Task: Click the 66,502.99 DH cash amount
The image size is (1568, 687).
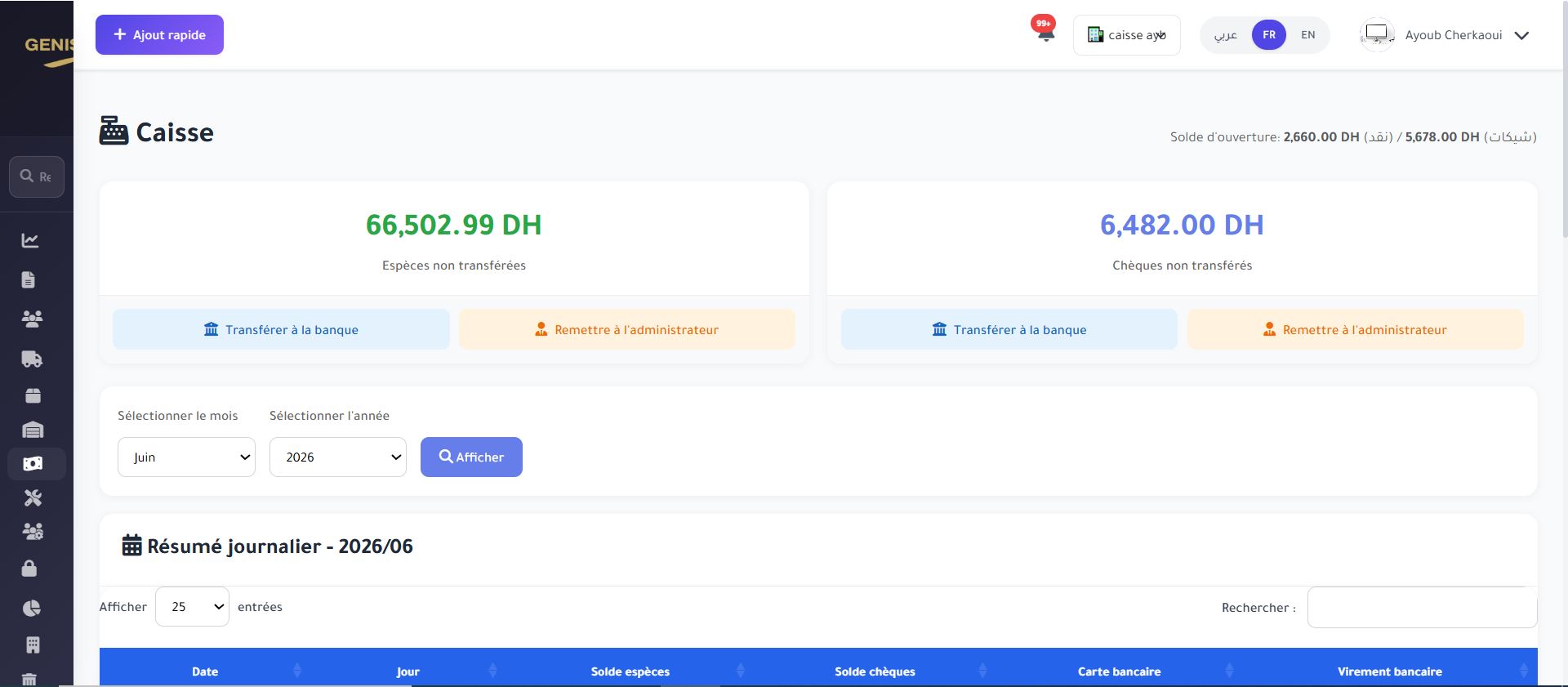Action: point(454,225)
